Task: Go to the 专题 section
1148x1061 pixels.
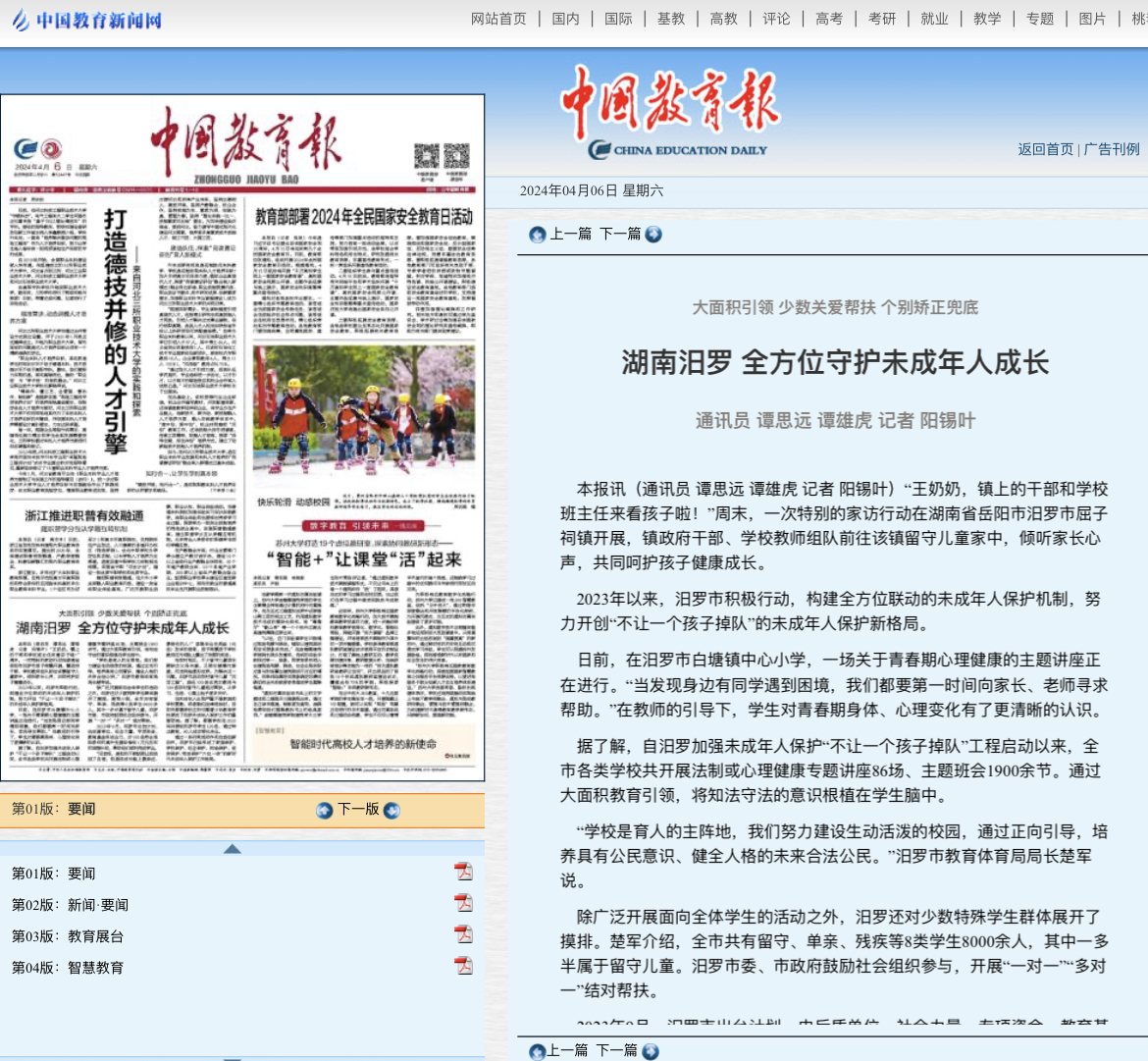Action: pyautogui.click(x=1040, y=19)
